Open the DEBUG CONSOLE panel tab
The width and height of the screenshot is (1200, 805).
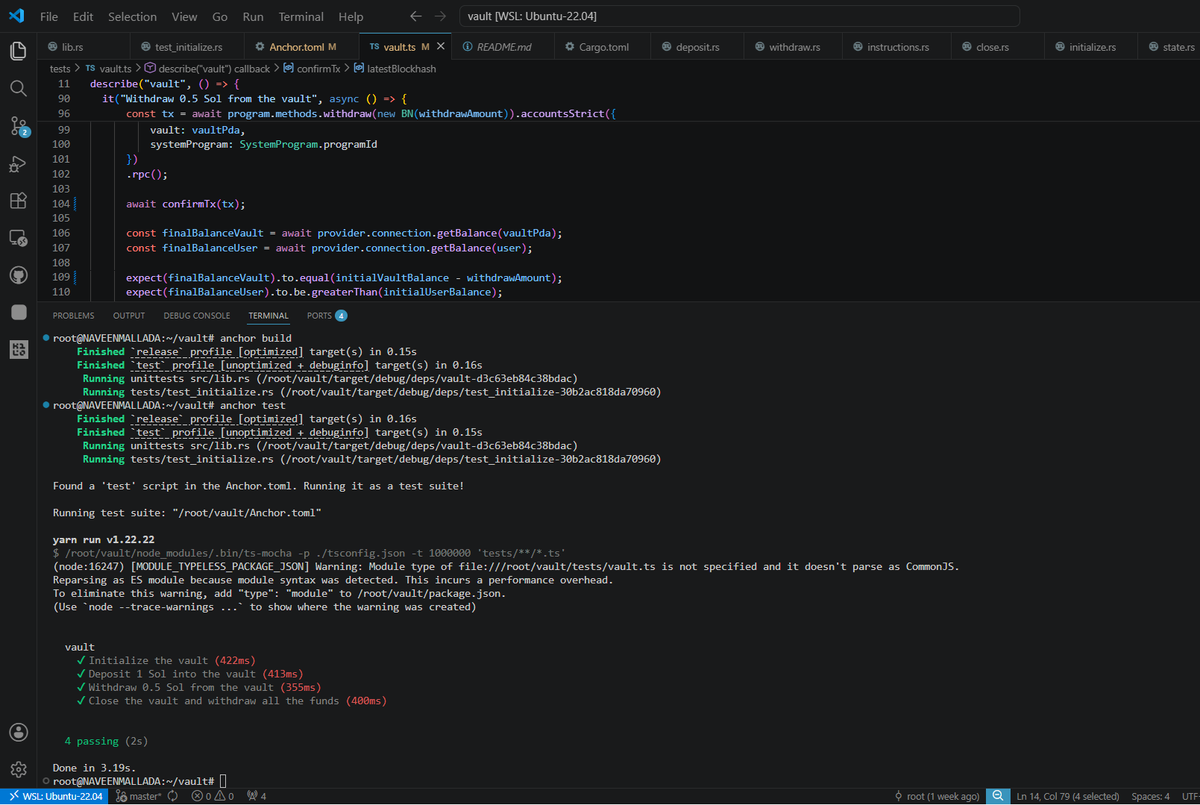click(x=197, y=316)
